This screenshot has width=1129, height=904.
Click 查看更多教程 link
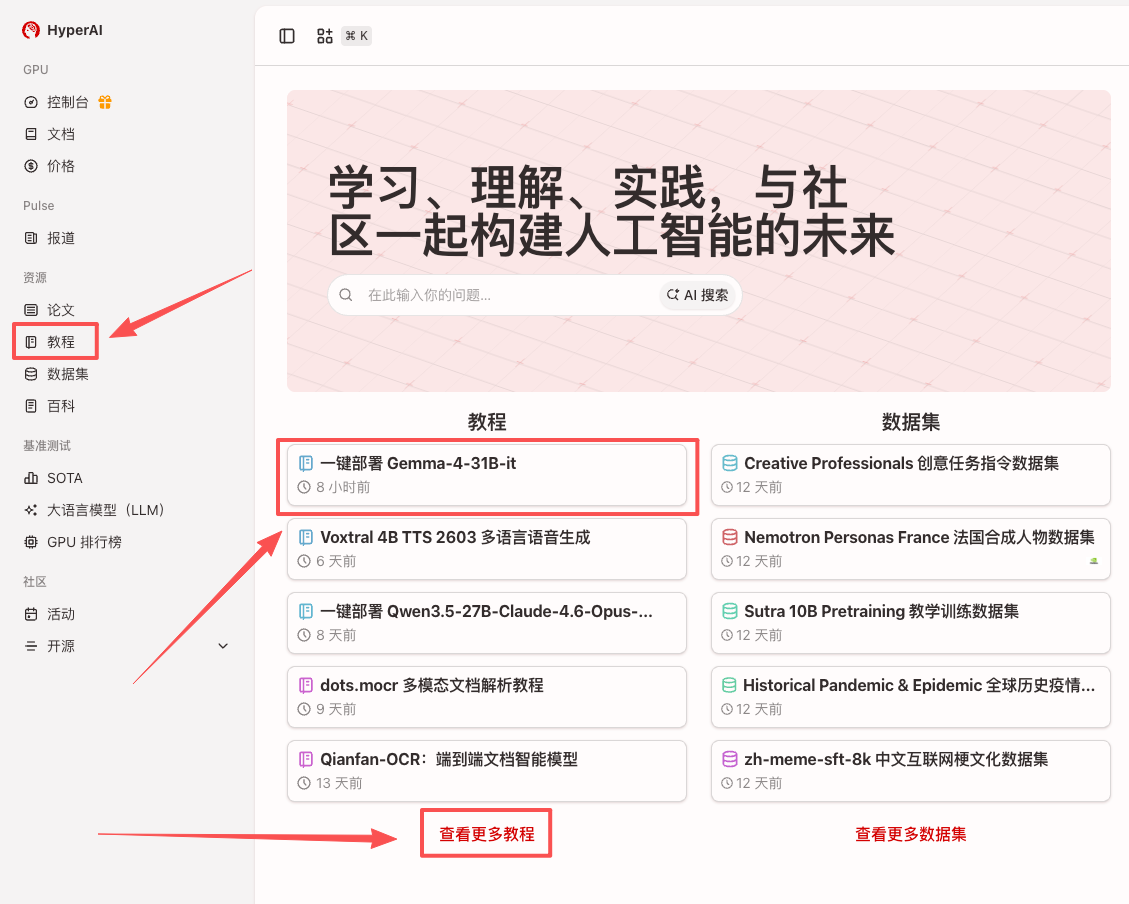(486, 834)
